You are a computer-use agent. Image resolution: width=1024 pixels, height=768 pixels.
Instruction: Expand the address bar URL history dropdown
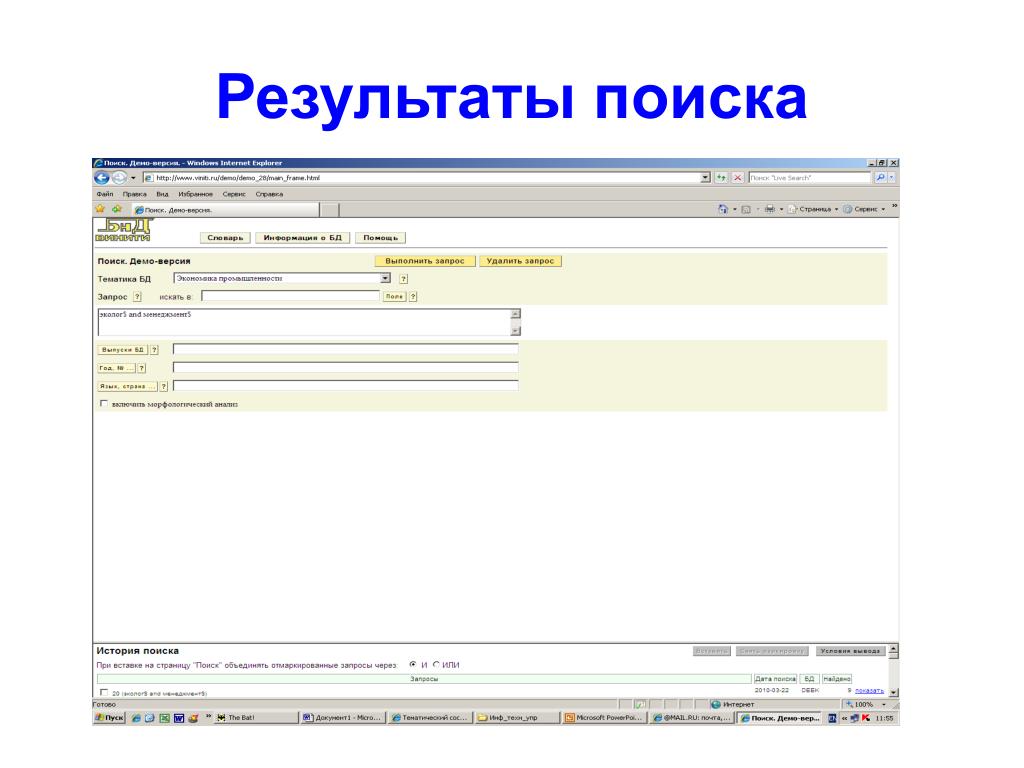click(x=705, y=178)
